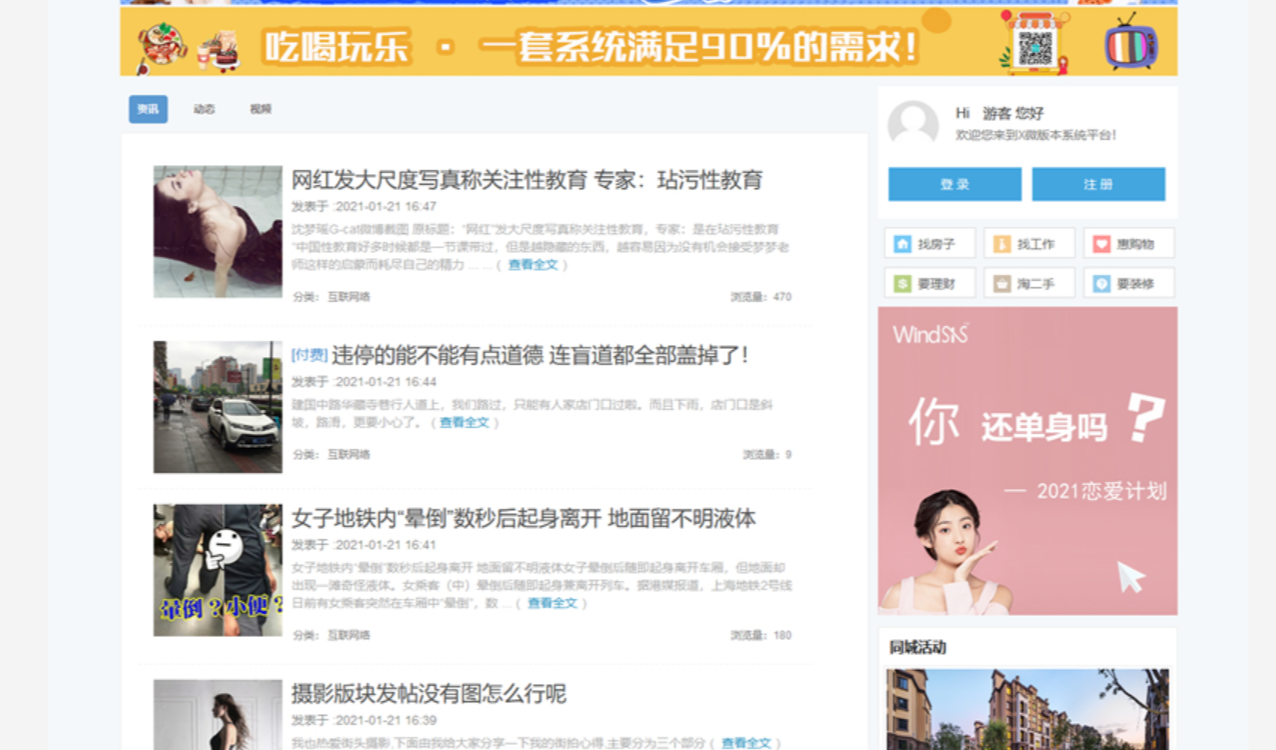Click the QR code in the yellow banner
This screenshot has width=1276, height=750.
pyautogui.click(x=1035, y=47)
